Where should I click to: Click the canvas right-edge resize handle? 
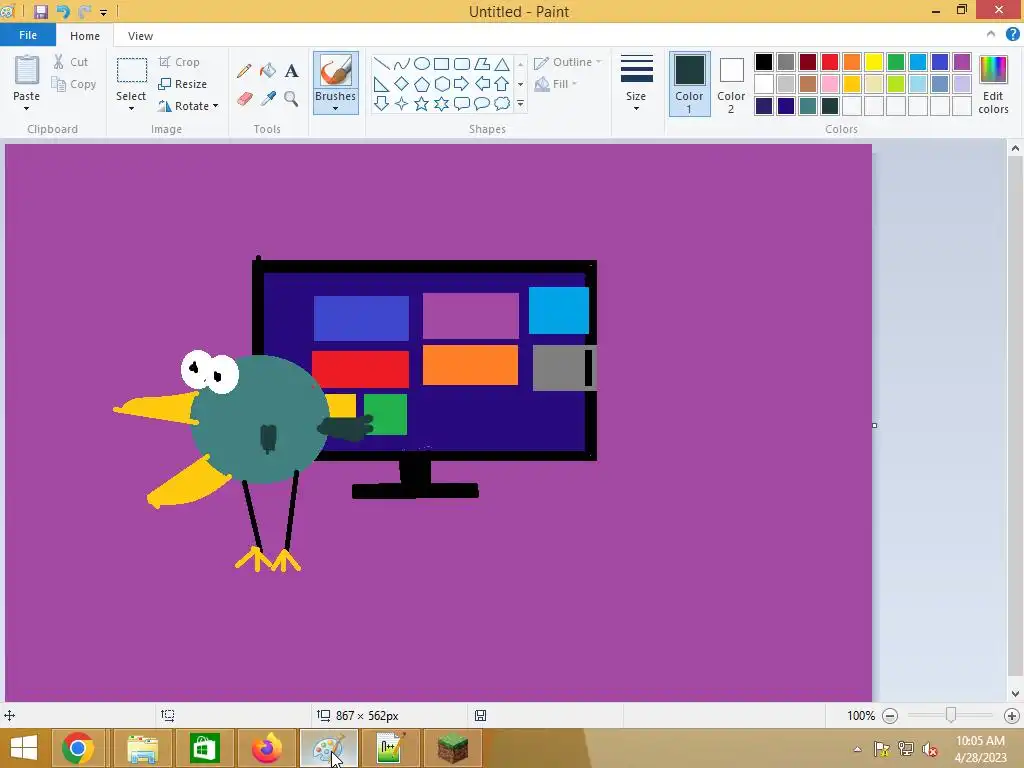click(874, 425)
